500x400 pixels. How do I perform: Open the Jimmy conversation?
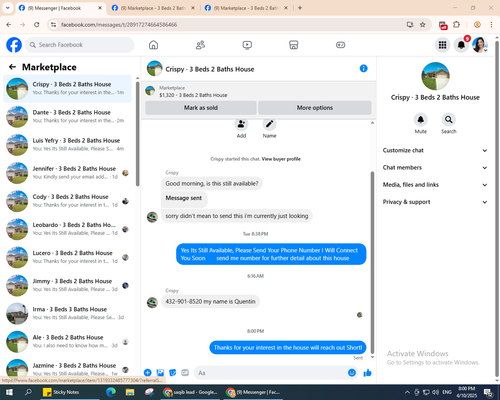67,285
